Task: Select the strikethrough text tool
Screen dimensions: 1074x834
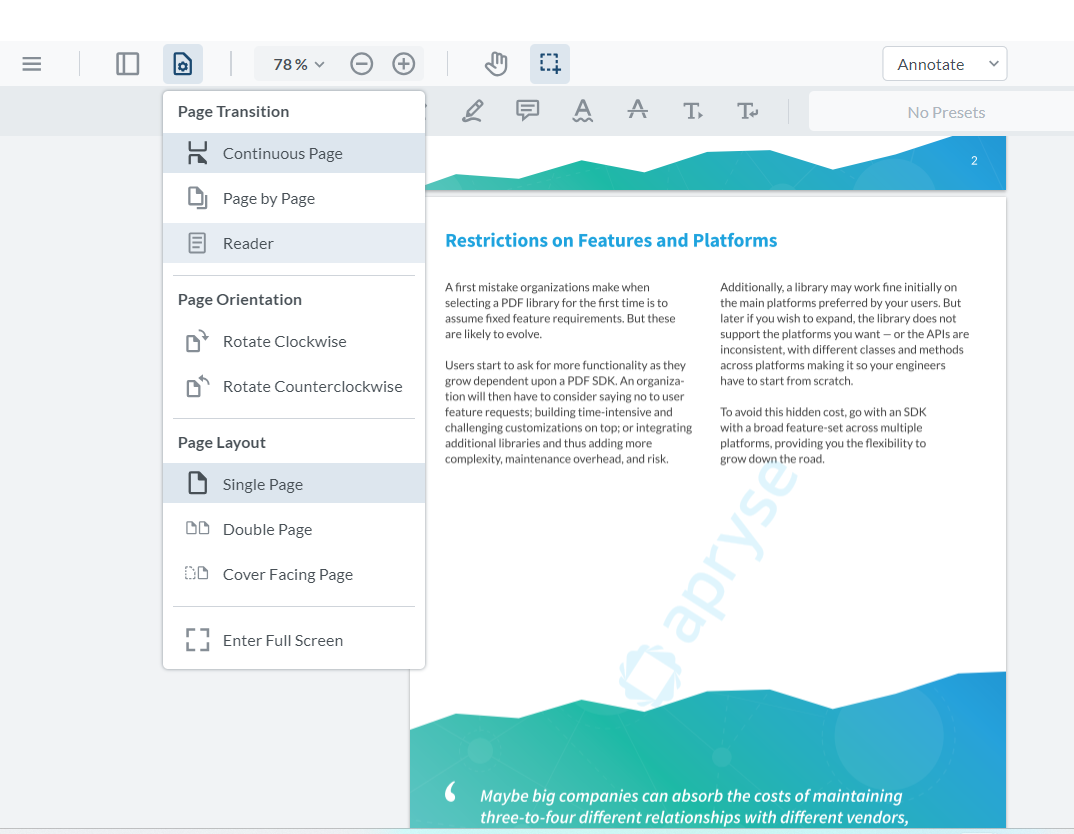Action: click(x=638, y=111)
